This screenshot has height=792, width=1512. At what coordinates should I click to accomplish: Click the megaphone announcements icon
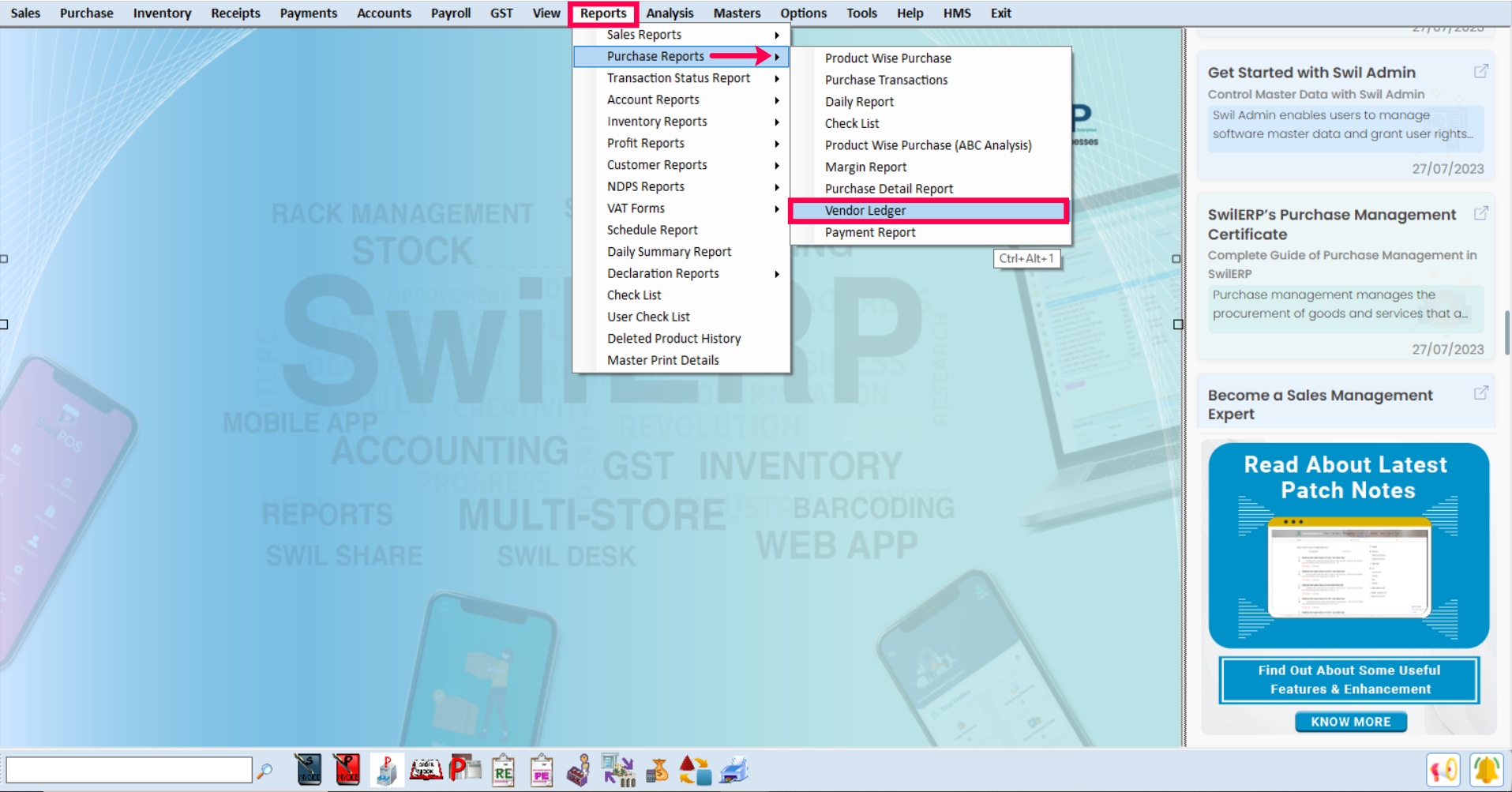1443,770
